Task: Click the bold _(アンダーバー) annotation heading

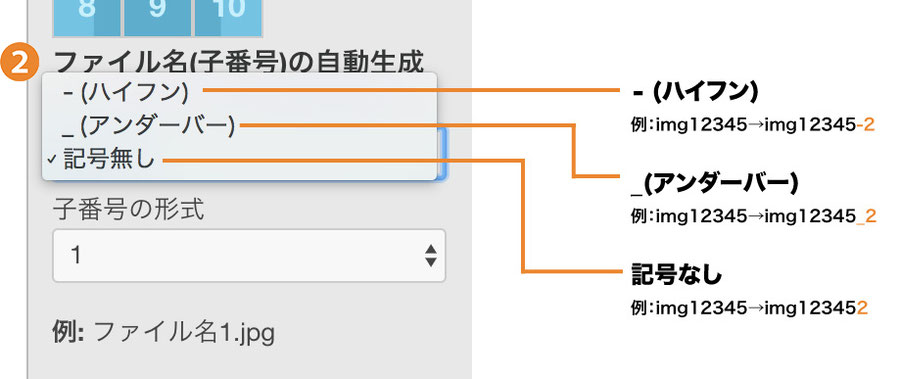Action: click(715, 184)
